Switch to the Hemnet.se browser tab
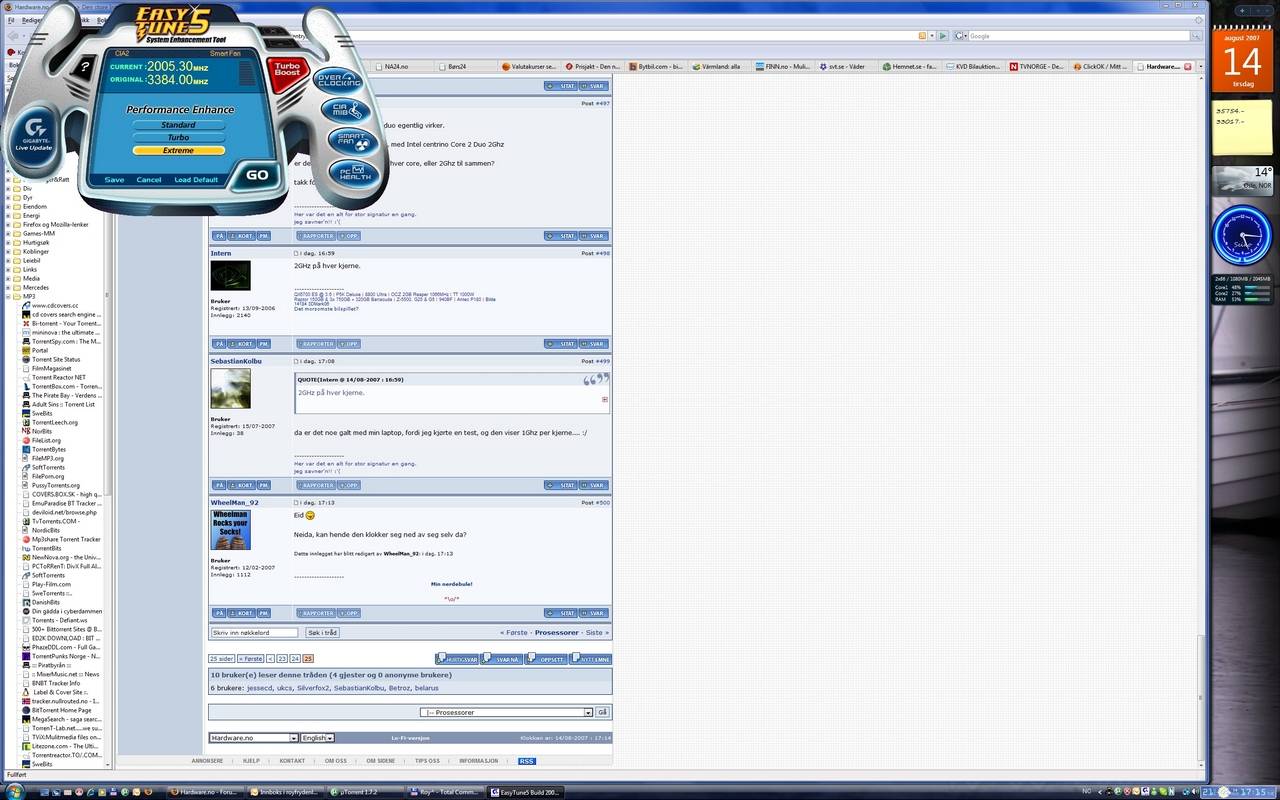Image resolution: width=1280 pixels, height=800 pixels. [908, 66]
